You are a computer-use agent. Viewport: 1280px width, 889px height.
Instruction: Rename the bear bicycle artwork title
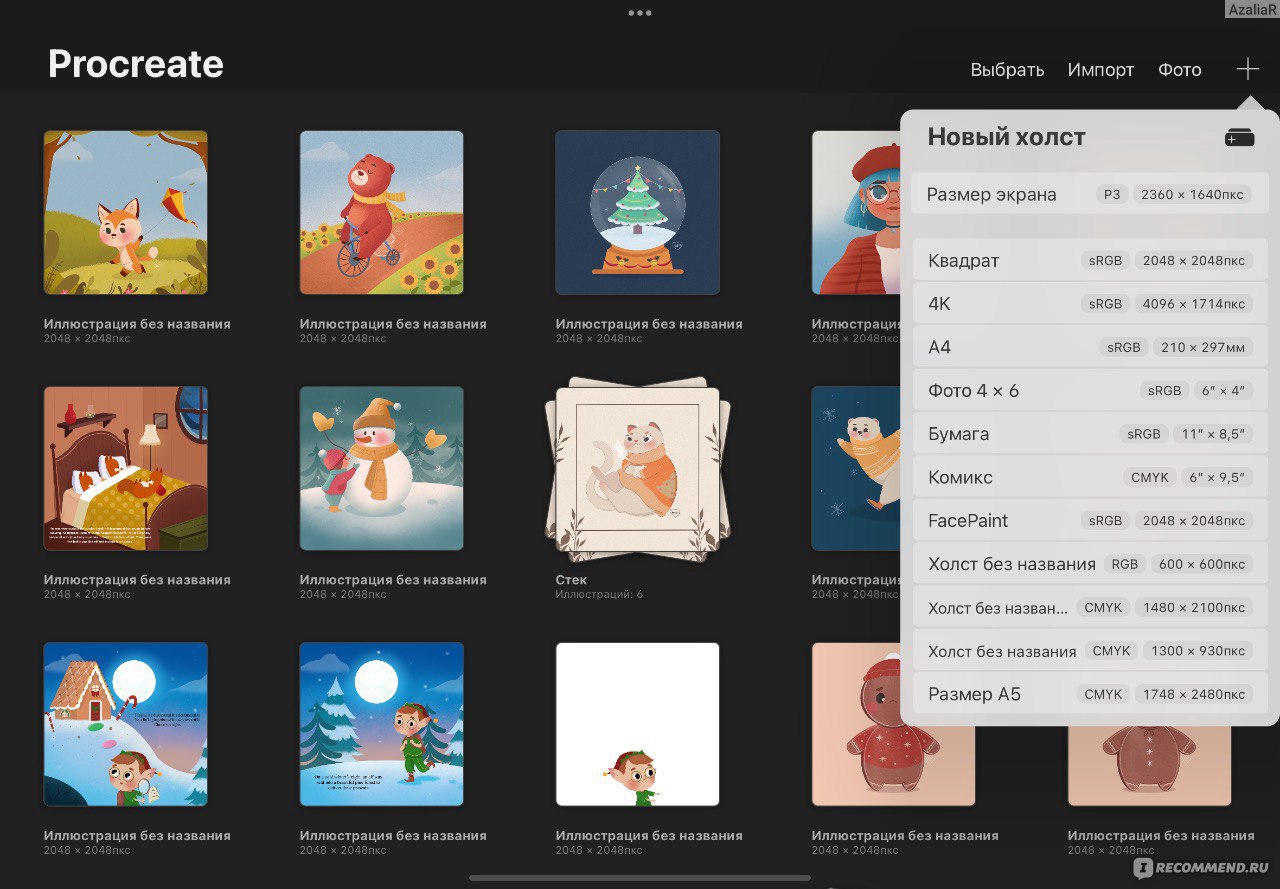click(393, 324)
